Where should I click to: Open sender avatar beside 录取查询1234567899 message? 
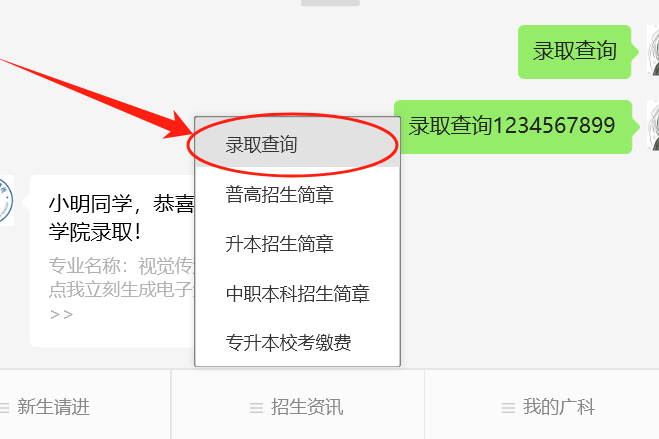(x=653, y=125)
